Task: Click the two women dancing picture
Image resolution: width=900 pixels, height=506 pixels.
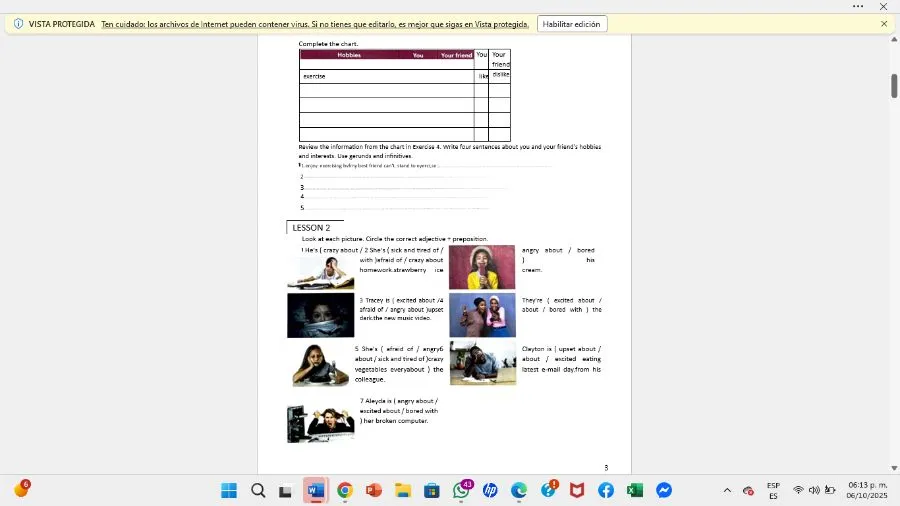Action: (483, 316)
